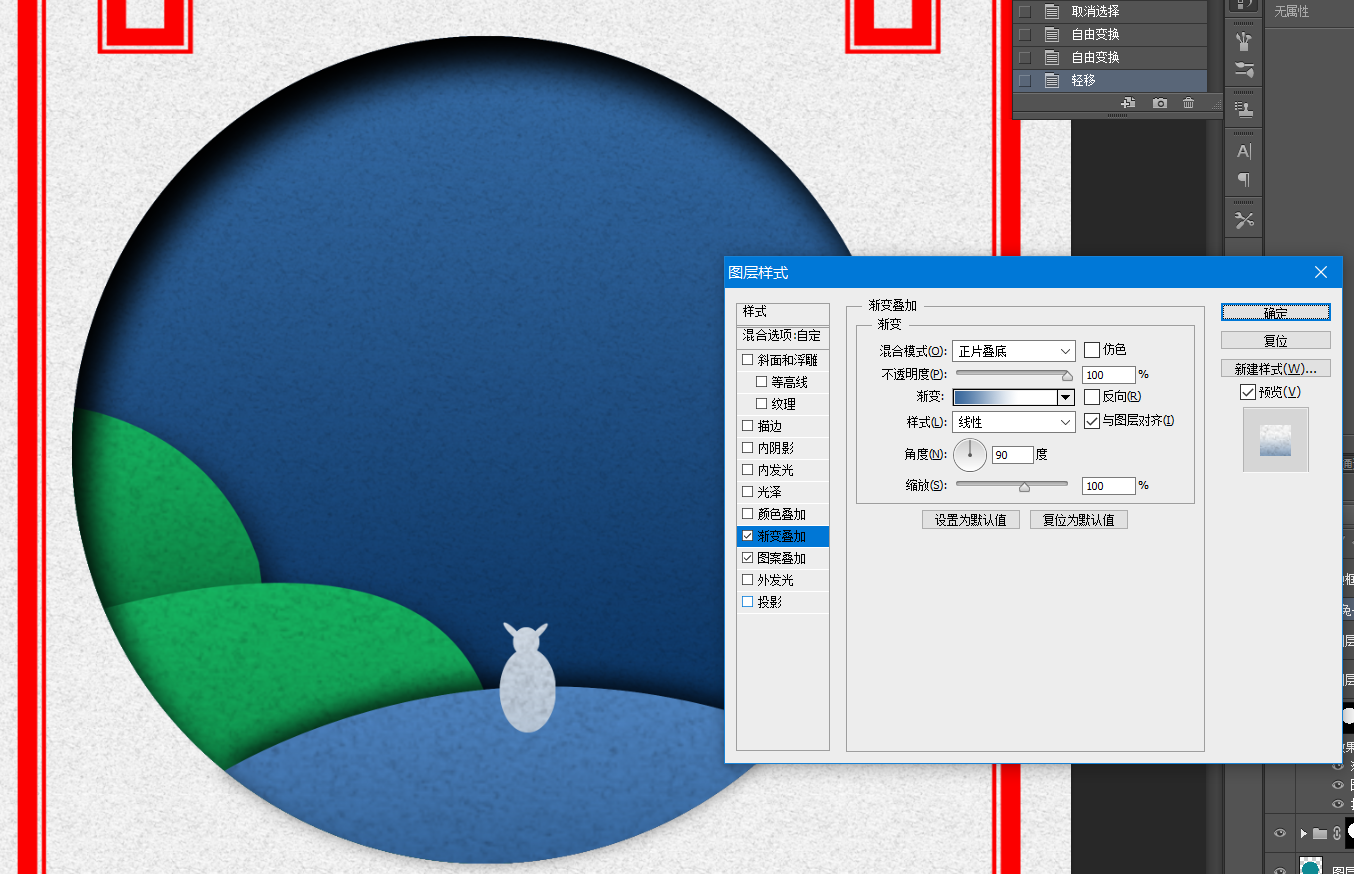The width and height of the screenshot is (1354, 874).
Task: Click the 缩放 scale slider handle
Action: tap(1024, 487)
